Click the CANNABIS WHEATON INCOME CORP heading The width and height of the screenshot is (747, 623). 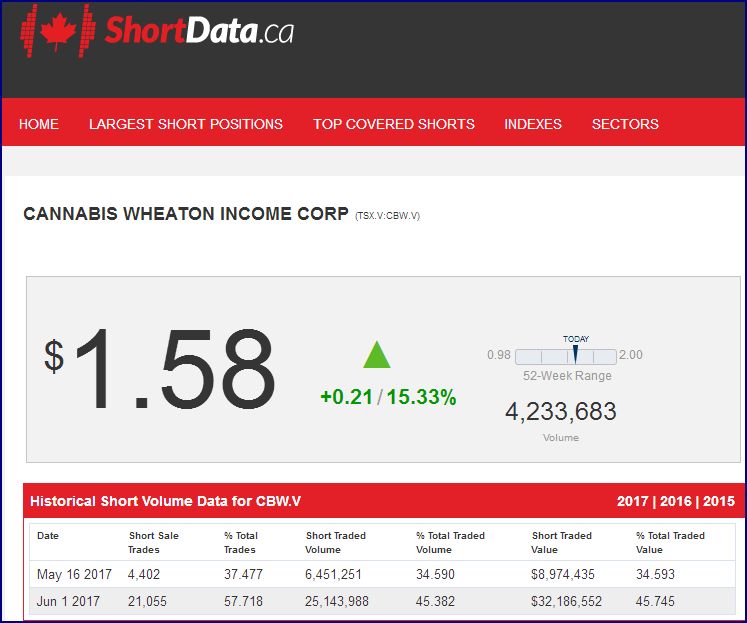coord(186,213)
